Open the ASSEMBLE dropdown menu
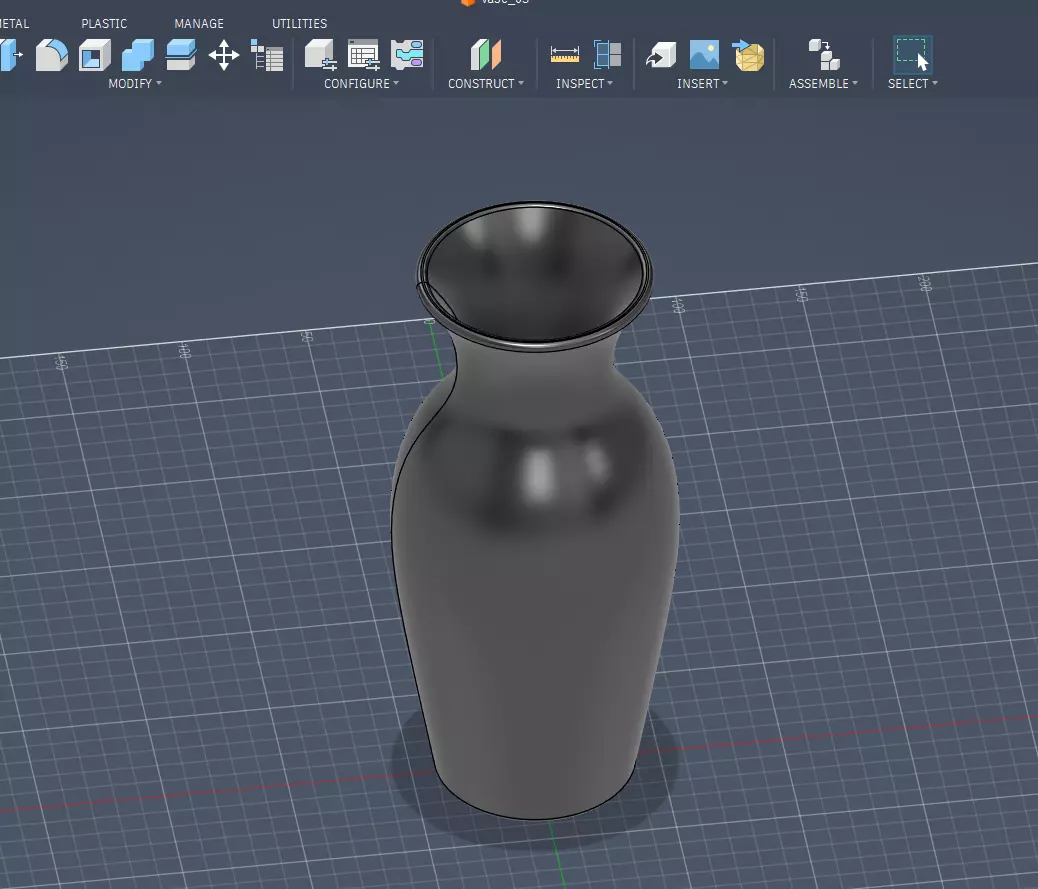The image size is (1038, 889). coord(823,83)
